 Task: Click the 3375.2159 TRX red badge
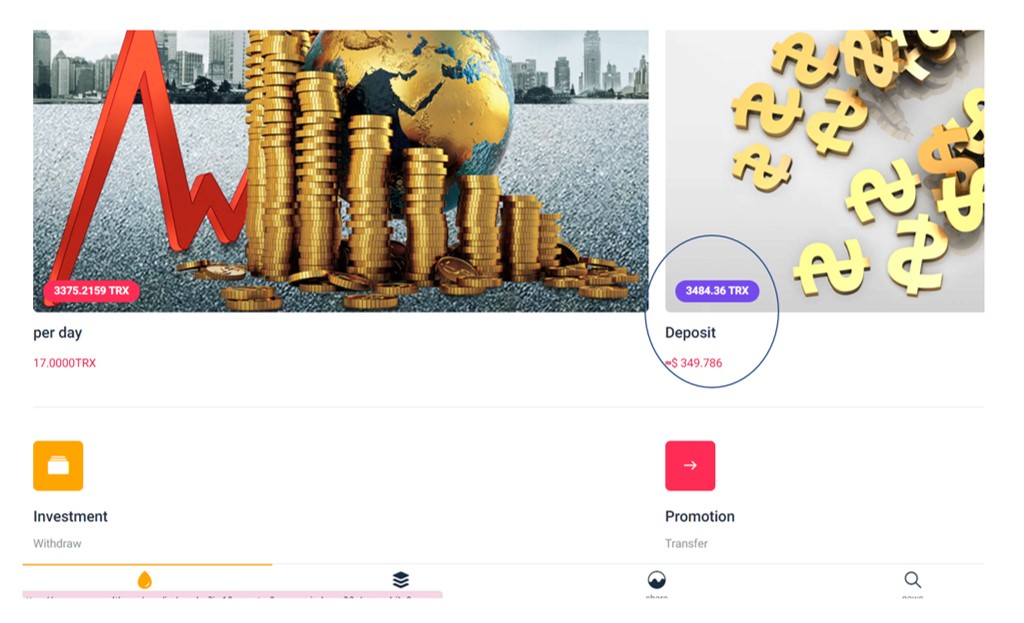[x=91, y=291]
